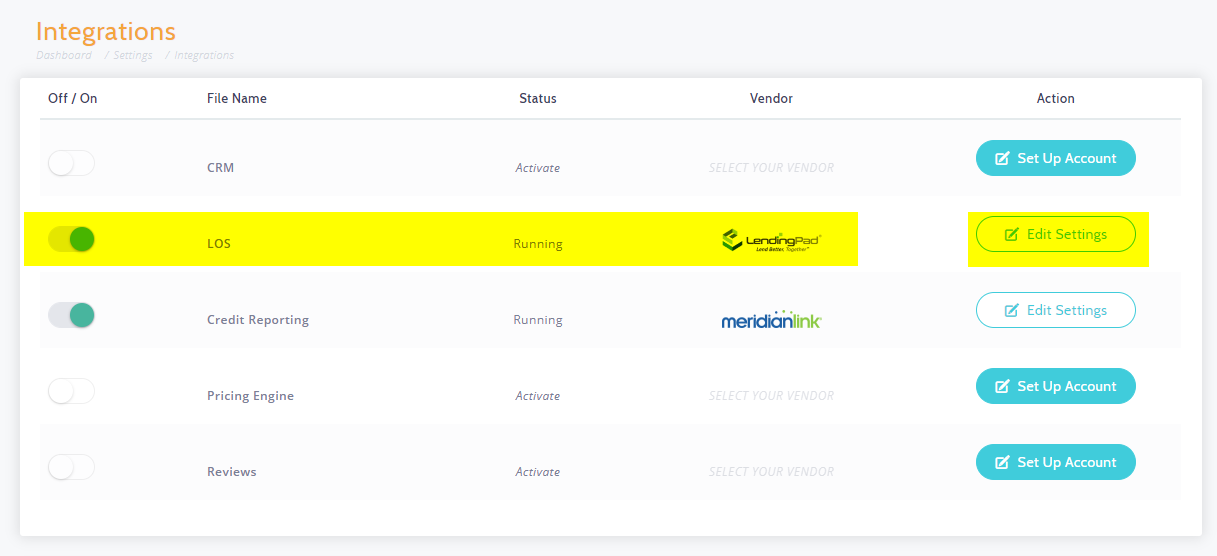The height and width of the screenshot is (556, 1217).
Task: Enable the Reviews integration toggle
Action: click(x=71, y=467)
